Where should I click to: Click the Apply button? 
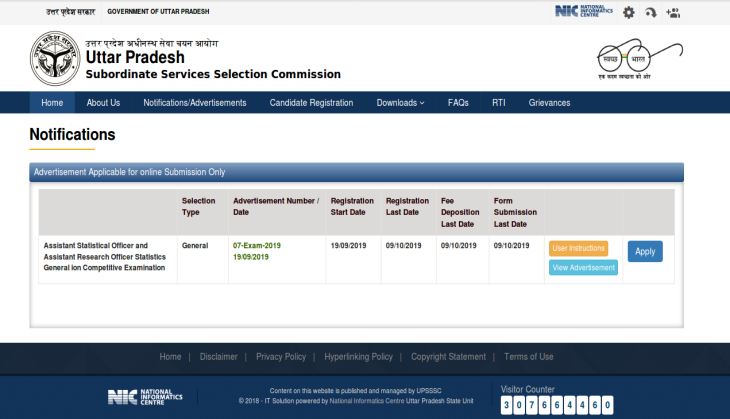tap(645, 251)
